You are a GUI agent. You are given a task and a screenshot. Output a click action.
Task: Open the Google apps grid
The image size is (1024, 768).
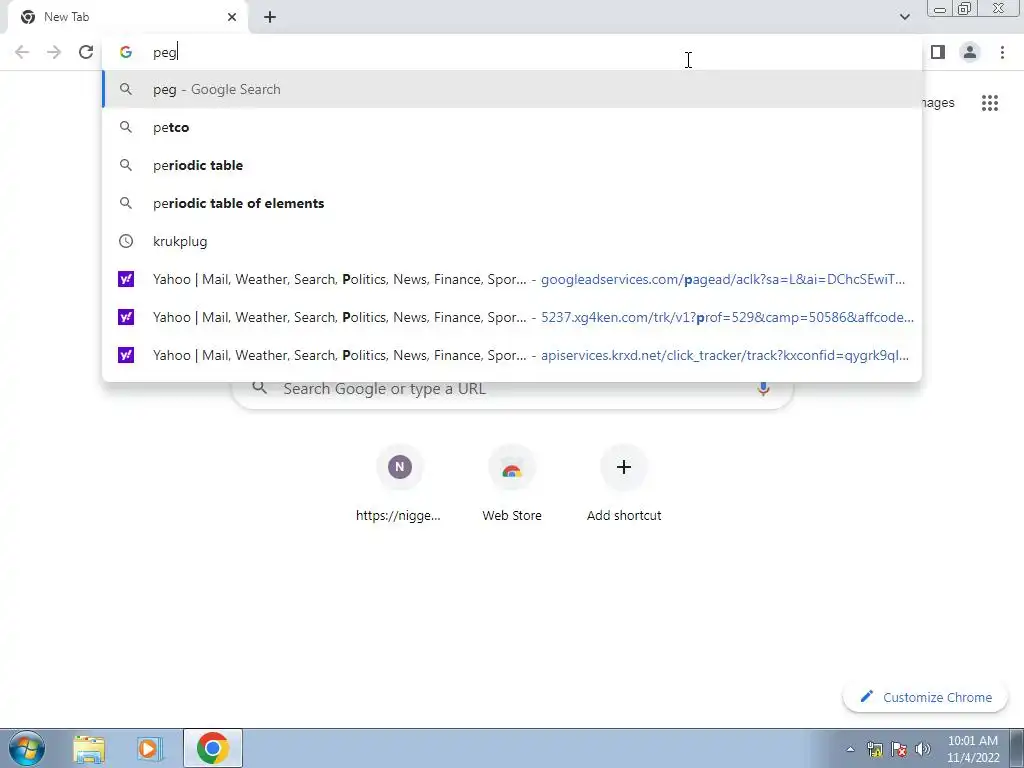tap(990, 103)
